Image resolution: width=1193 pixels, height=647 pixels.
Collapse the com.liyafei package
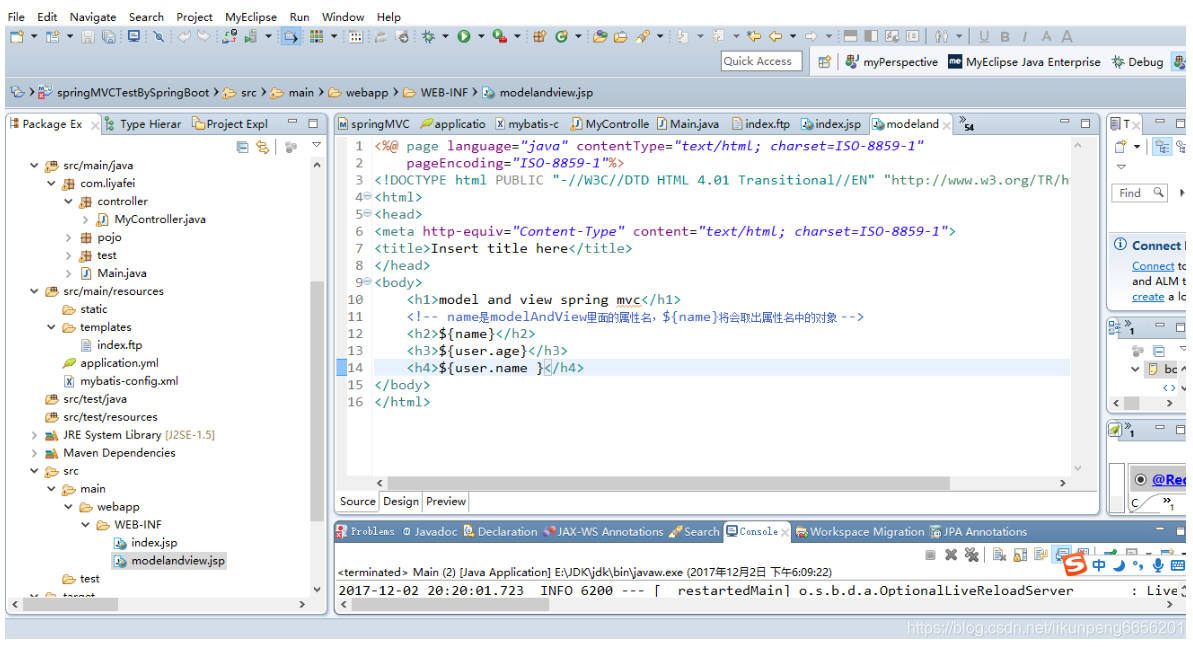coord(51,183)
